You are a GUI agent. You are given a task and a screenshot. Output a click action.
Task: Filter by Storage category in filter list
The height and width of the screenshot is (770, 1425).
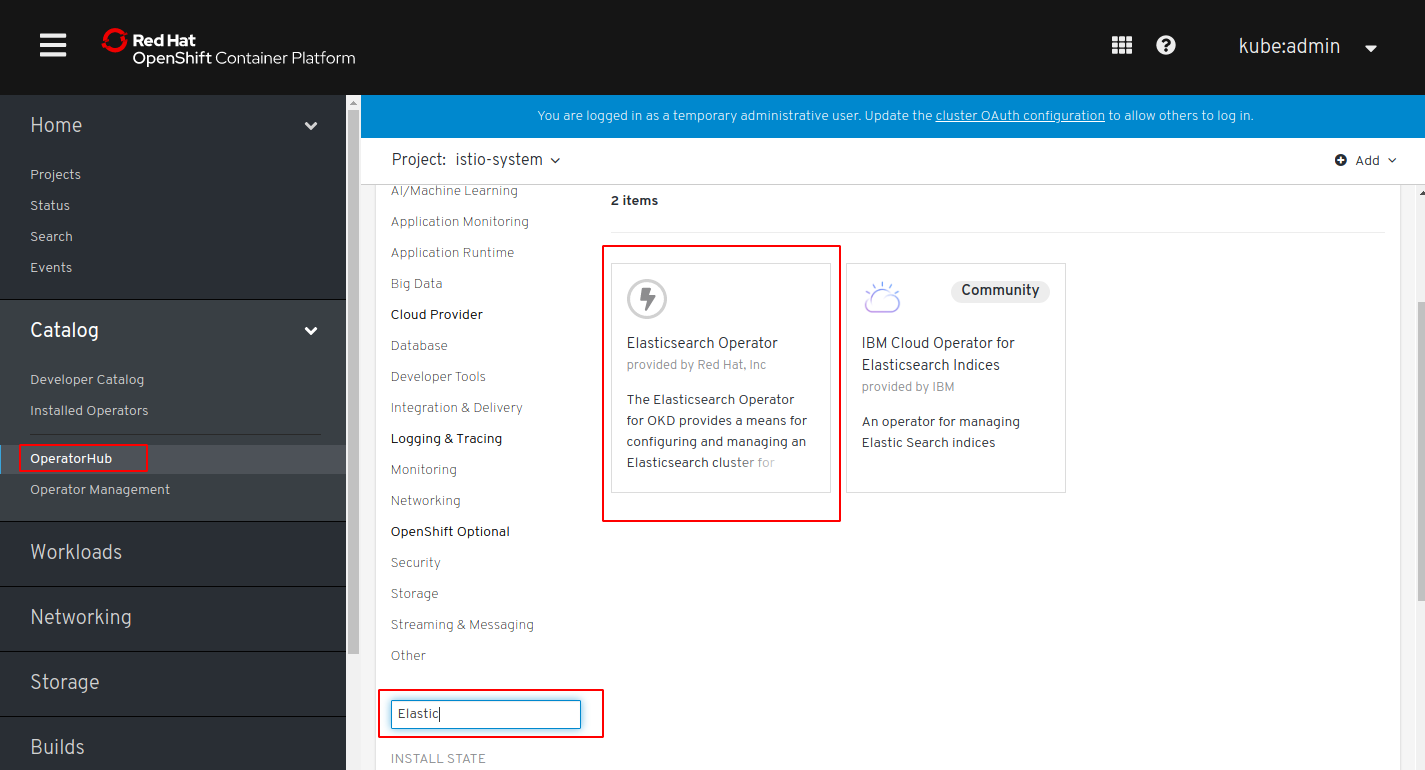coord(415,593)
